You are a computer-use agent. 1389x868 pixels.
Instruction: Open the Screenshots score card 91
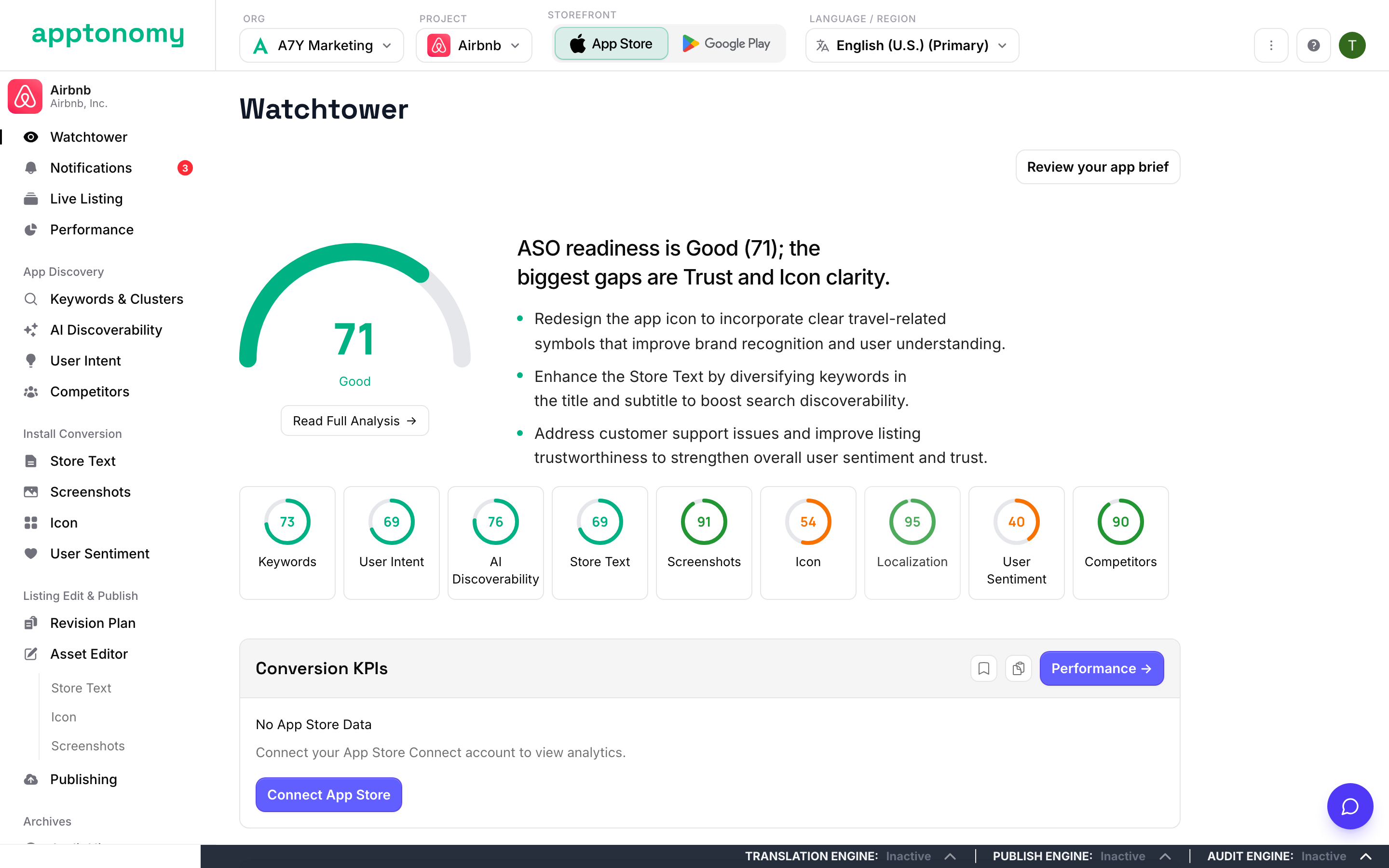tap(704, 542)
